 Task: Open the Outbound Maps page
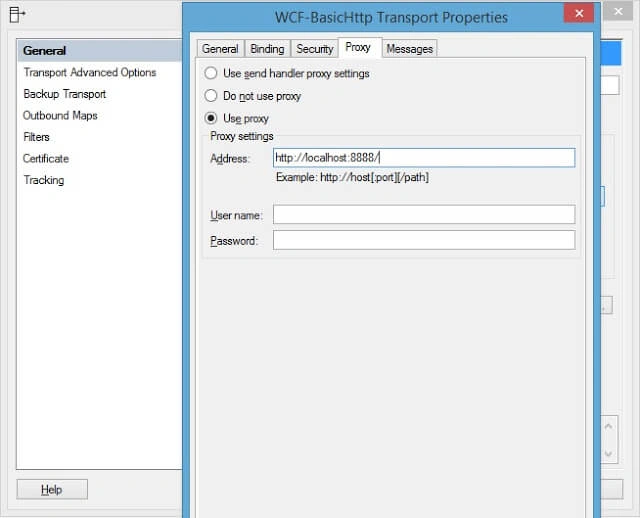point(60,116)
